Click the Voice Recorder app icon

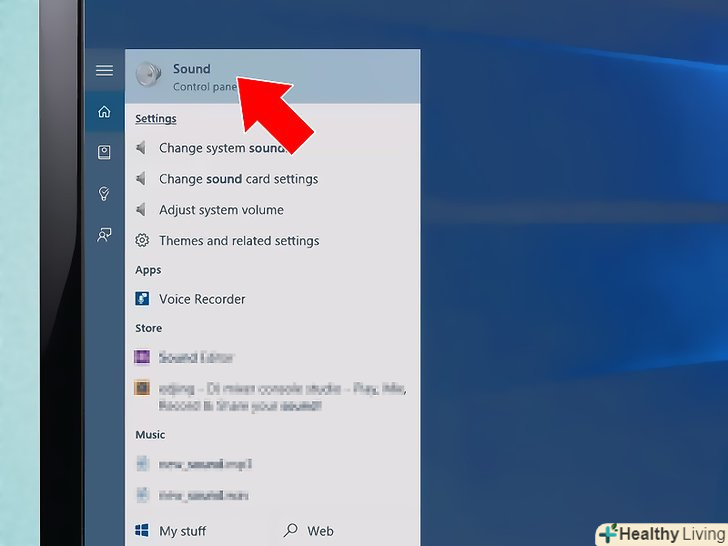tap(142, 299)
